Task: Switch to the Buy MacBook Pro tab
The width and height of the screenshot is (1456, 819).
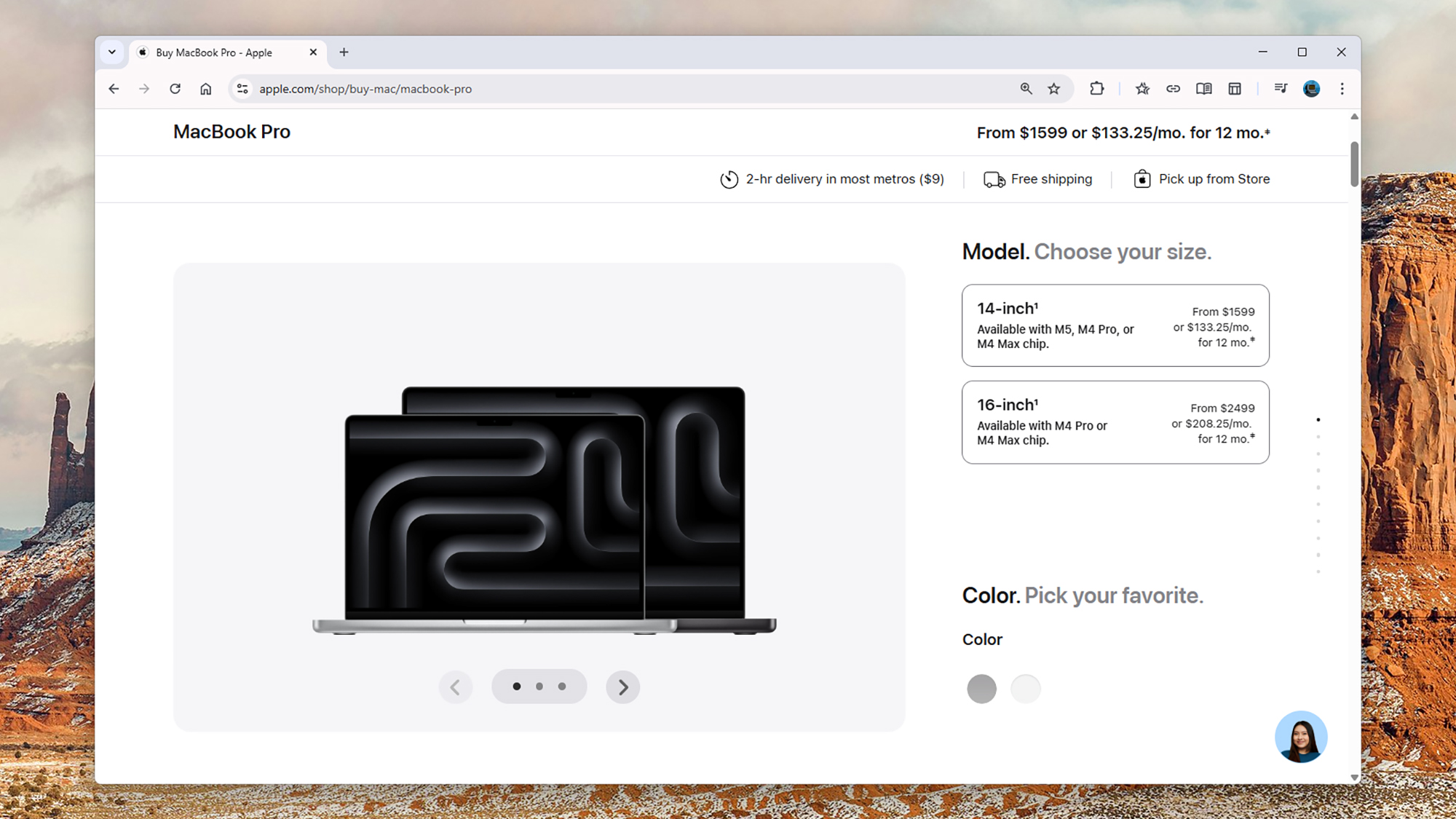Action: pyautogui.click(x=215, y=52)
